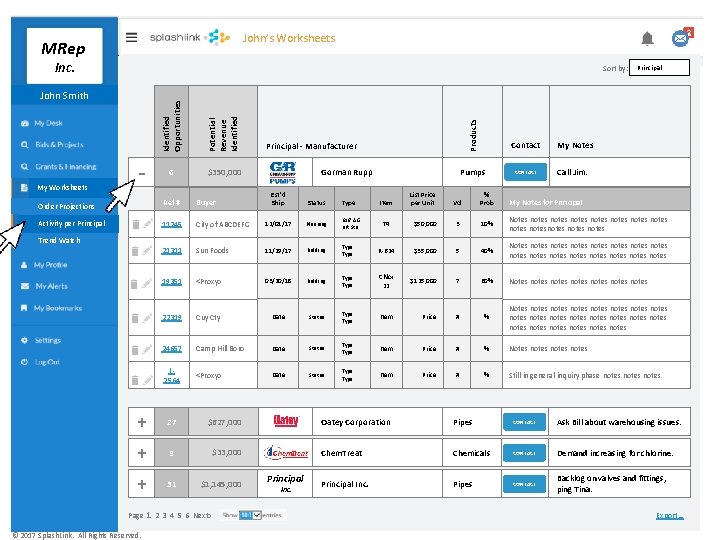
Task: Go to page 6
Action: (187, 516)
